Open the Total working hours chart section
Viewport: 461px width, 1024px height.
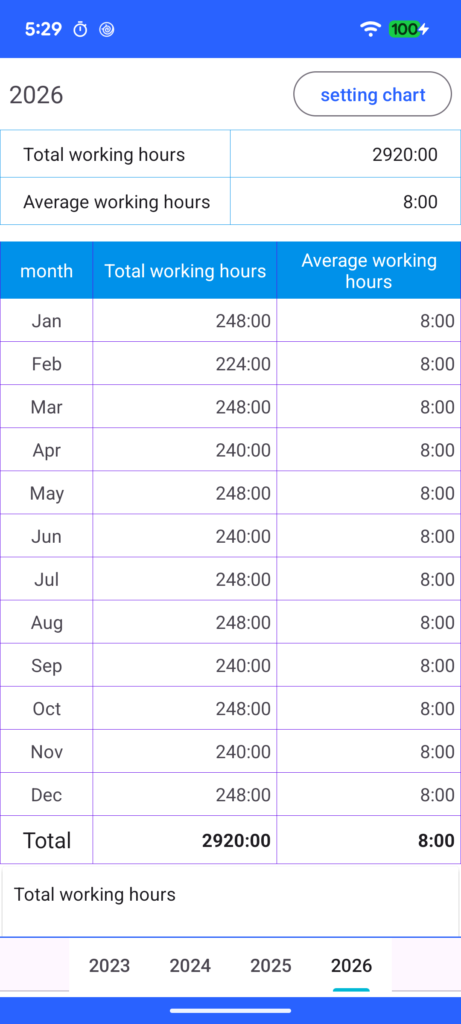[230, 901]
